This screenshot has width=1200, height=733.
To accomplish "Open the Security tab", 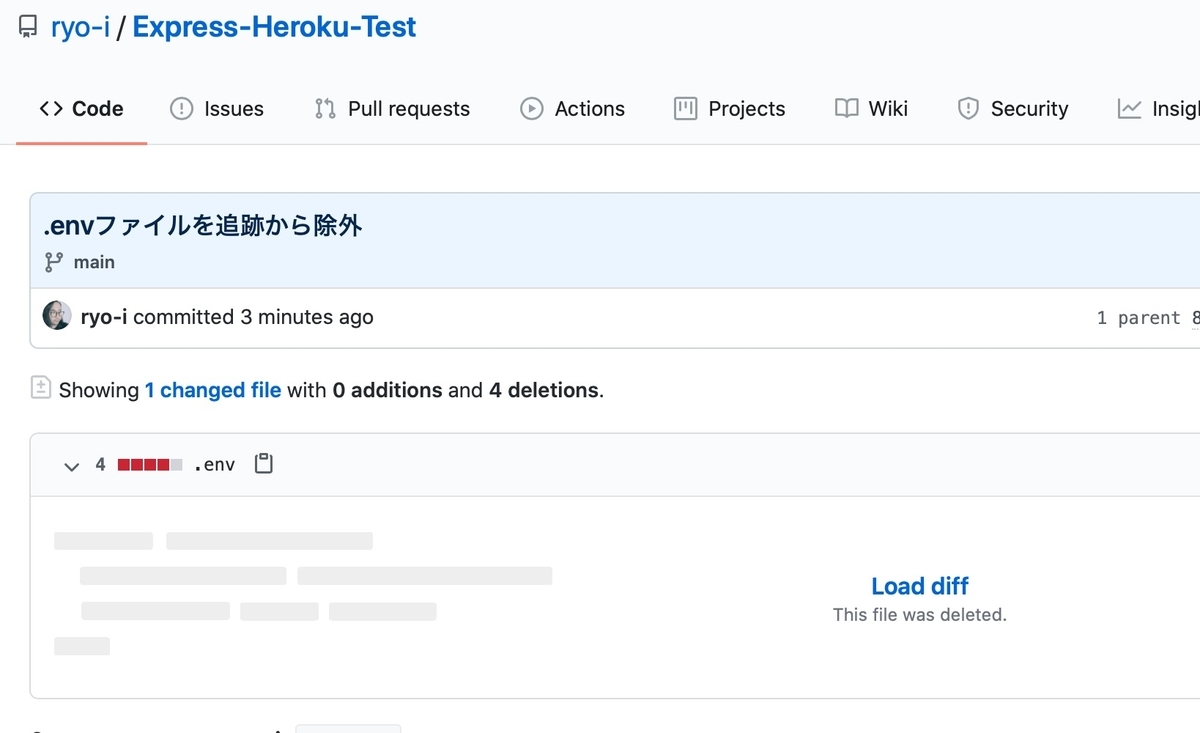I will point(1013,109).
